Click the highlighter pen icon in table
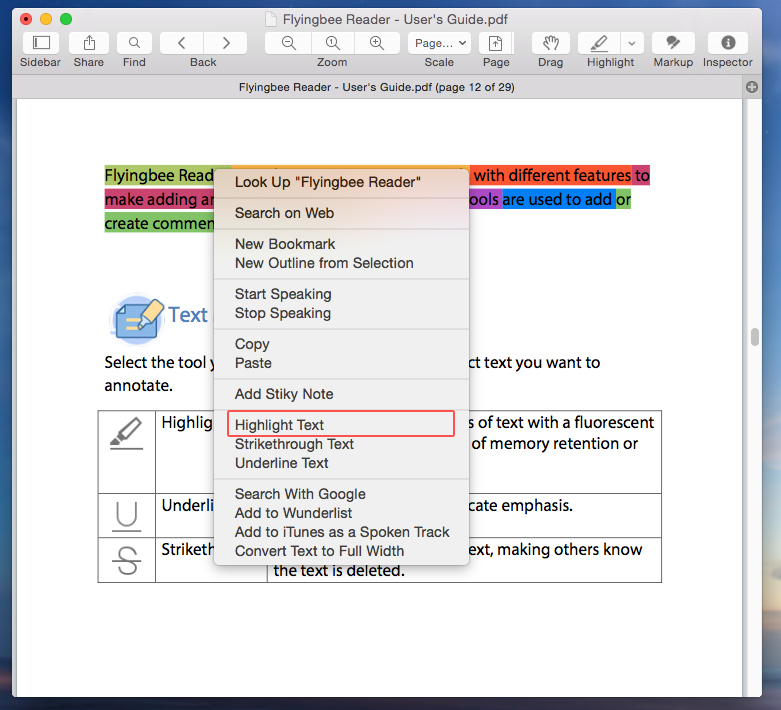This screenshot has width=781, height=710. [x=126, y=433]
